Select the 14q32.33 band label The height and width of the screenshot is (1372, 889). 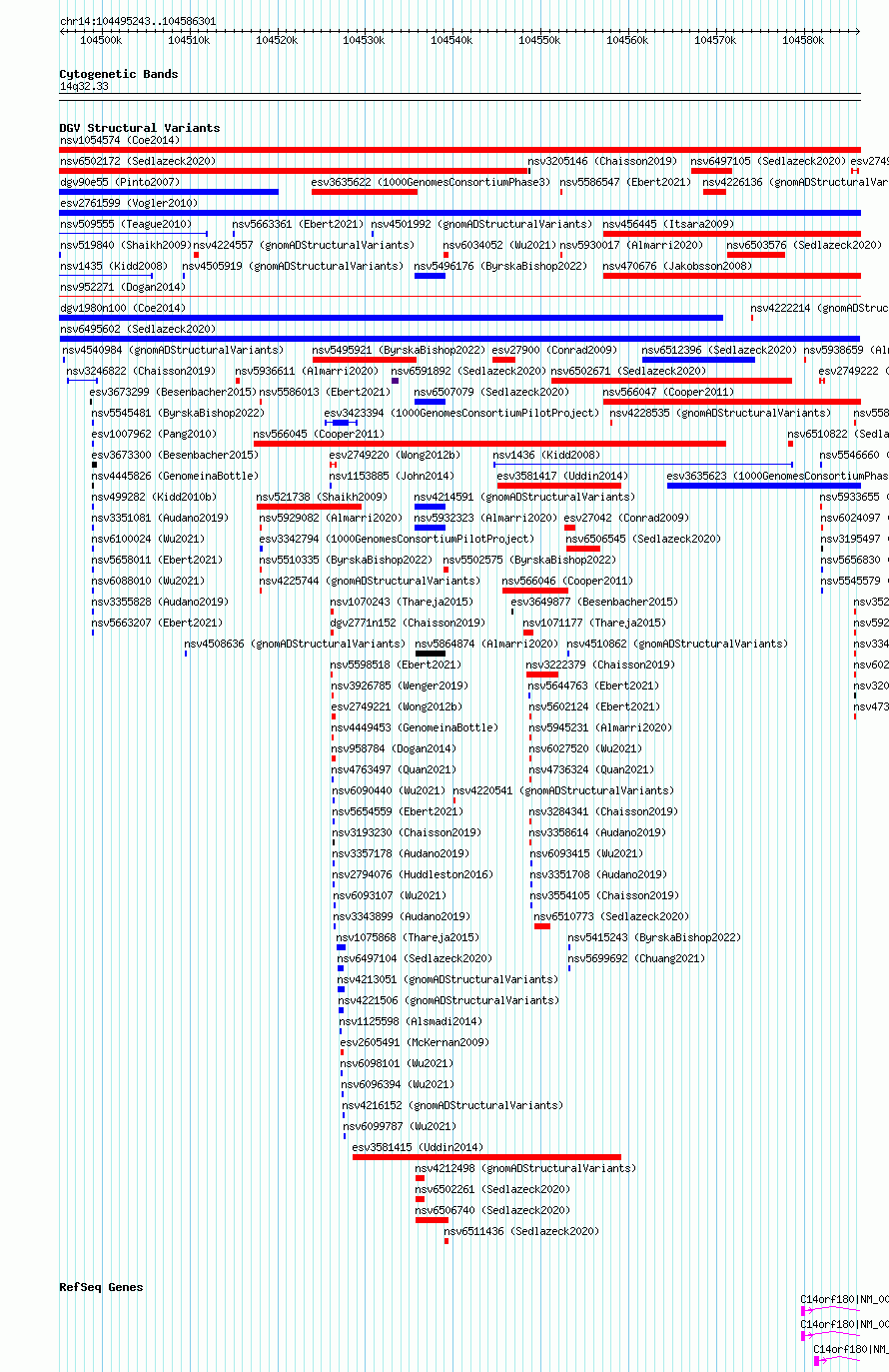84,87
